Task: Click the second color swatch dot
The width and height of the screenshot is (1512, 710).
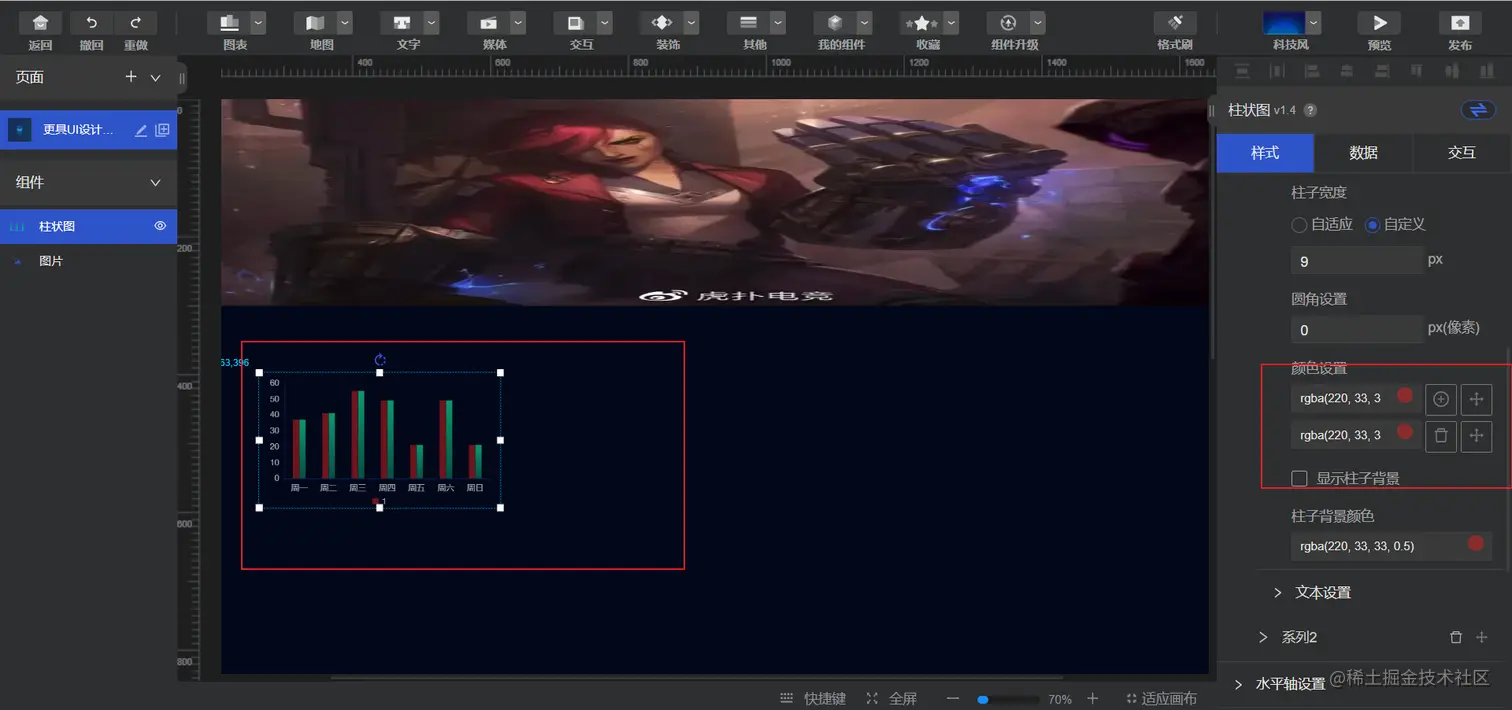Action: coord(1404,432)
